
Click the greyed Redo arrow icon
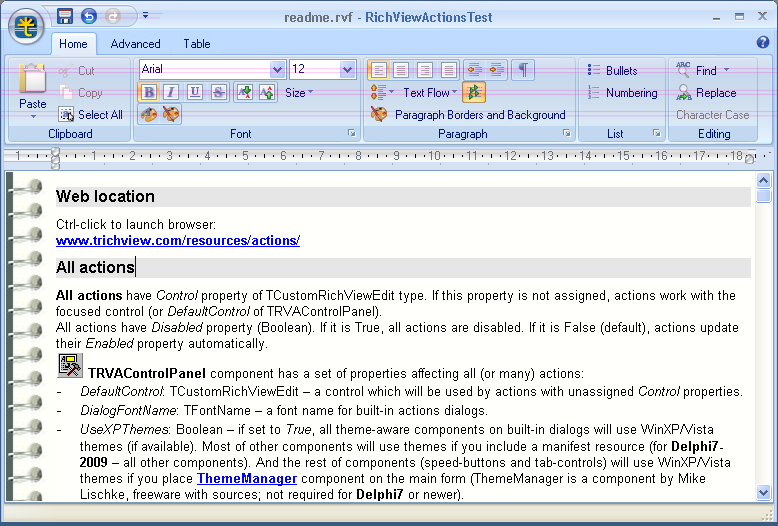coord(113,16)
